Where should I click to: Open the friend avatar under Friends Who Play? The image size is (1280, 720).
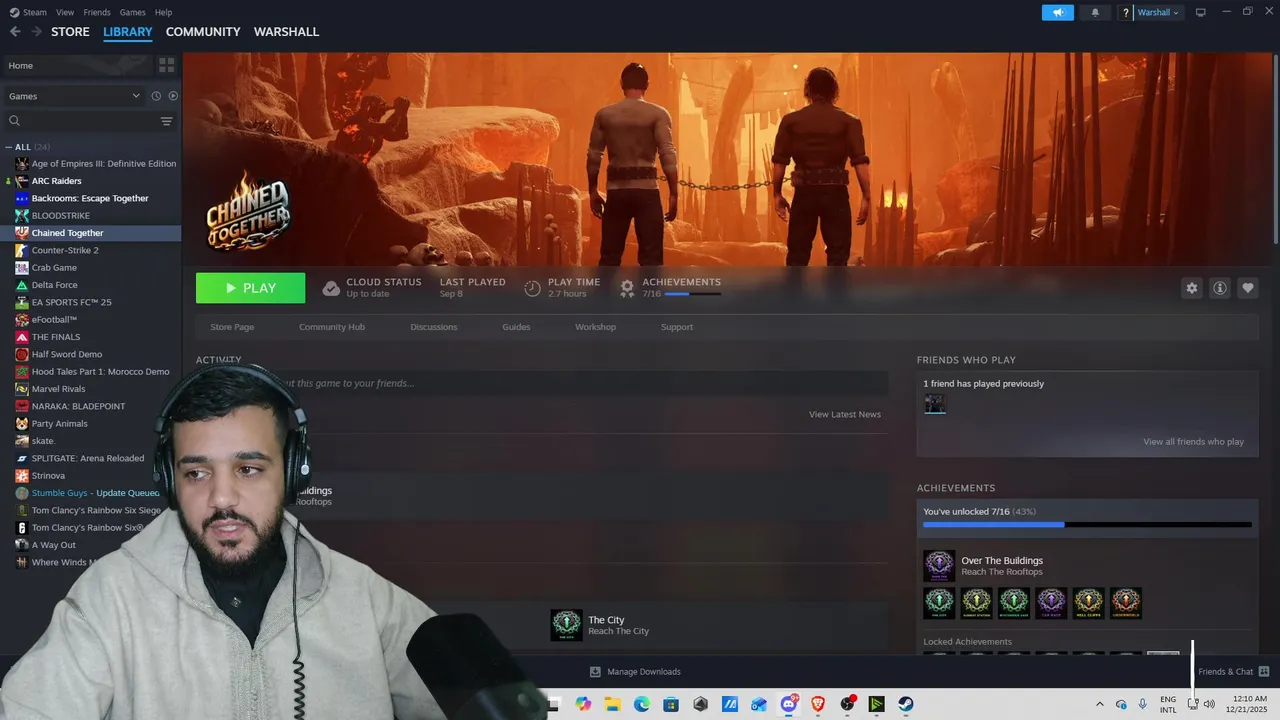point(935,404)
